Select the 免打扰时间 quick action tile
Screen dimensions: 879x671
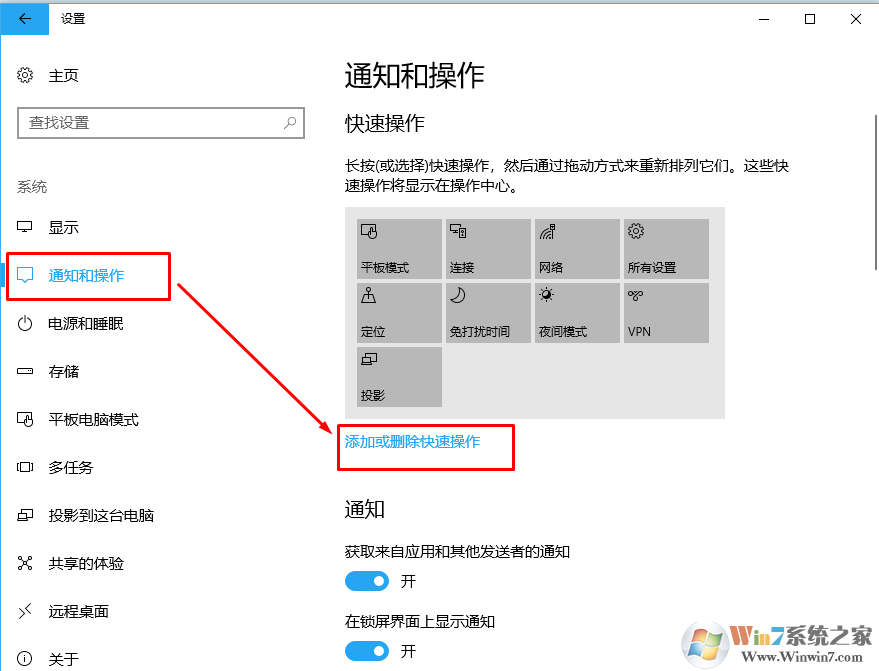click(487, 312)
